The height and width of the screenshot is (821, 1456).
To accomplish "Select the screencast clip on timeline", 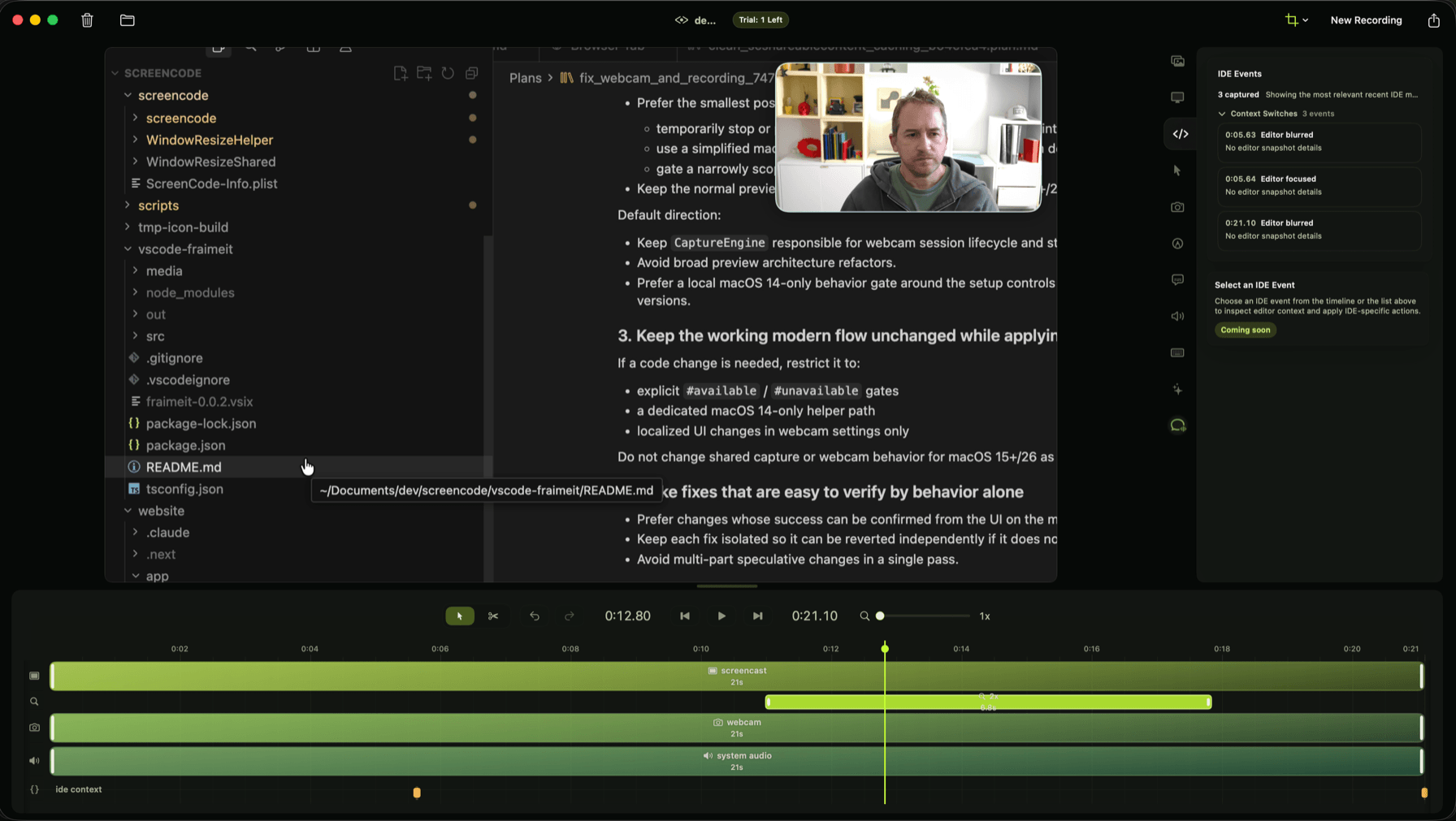I will click(736, 676).
